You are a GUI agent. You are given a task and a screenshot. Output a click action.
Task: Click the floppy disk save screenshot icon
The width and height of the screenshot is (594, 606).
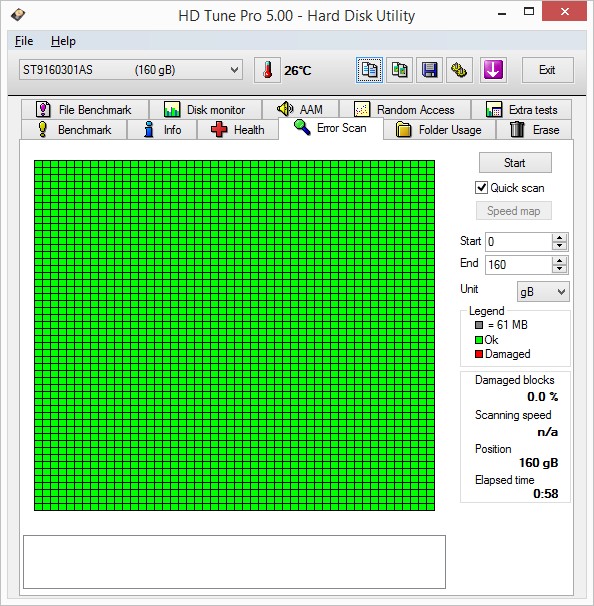(429, 70)
